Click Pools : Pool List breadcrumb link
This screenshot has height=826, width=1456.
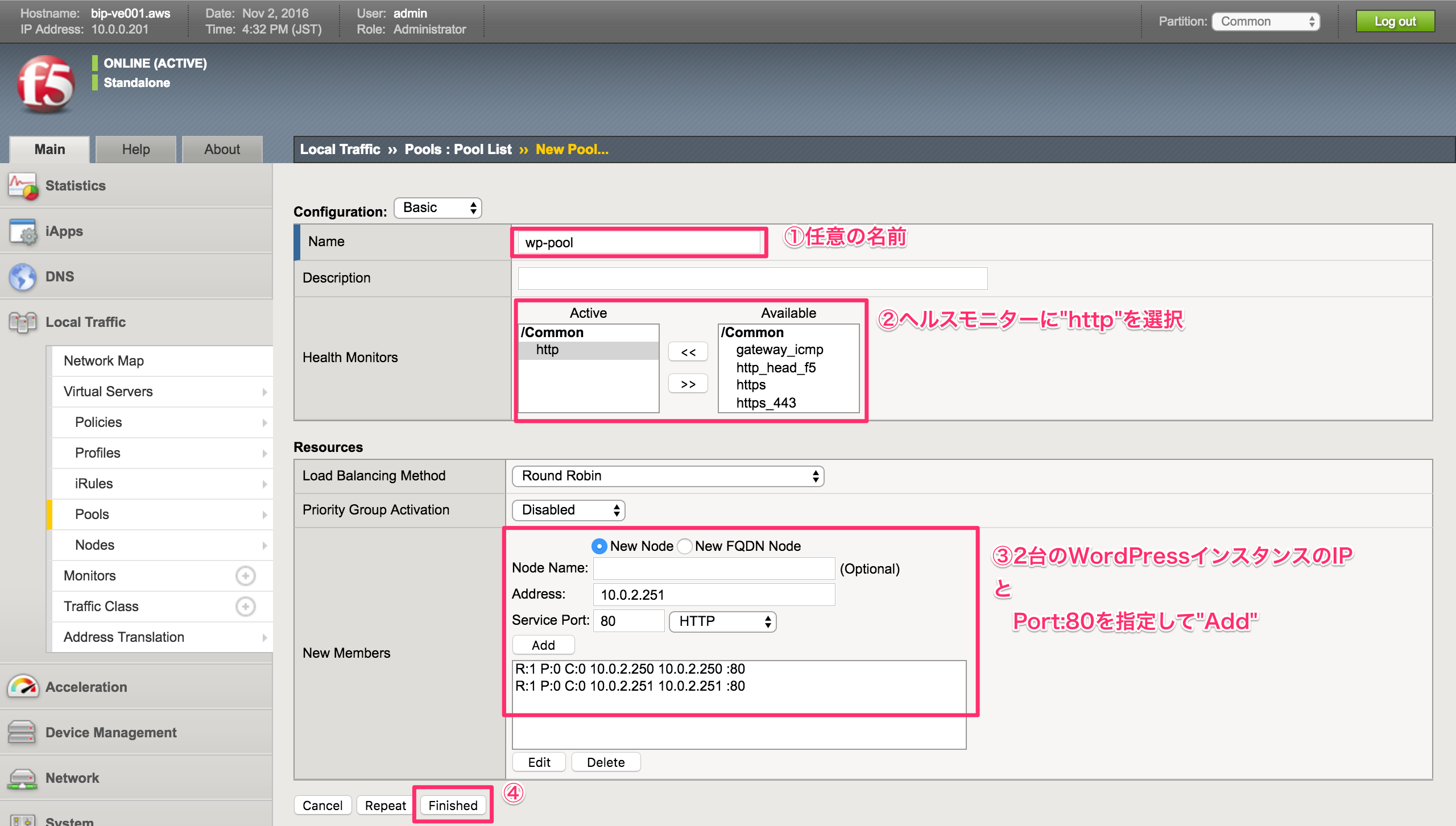(458, 150)
